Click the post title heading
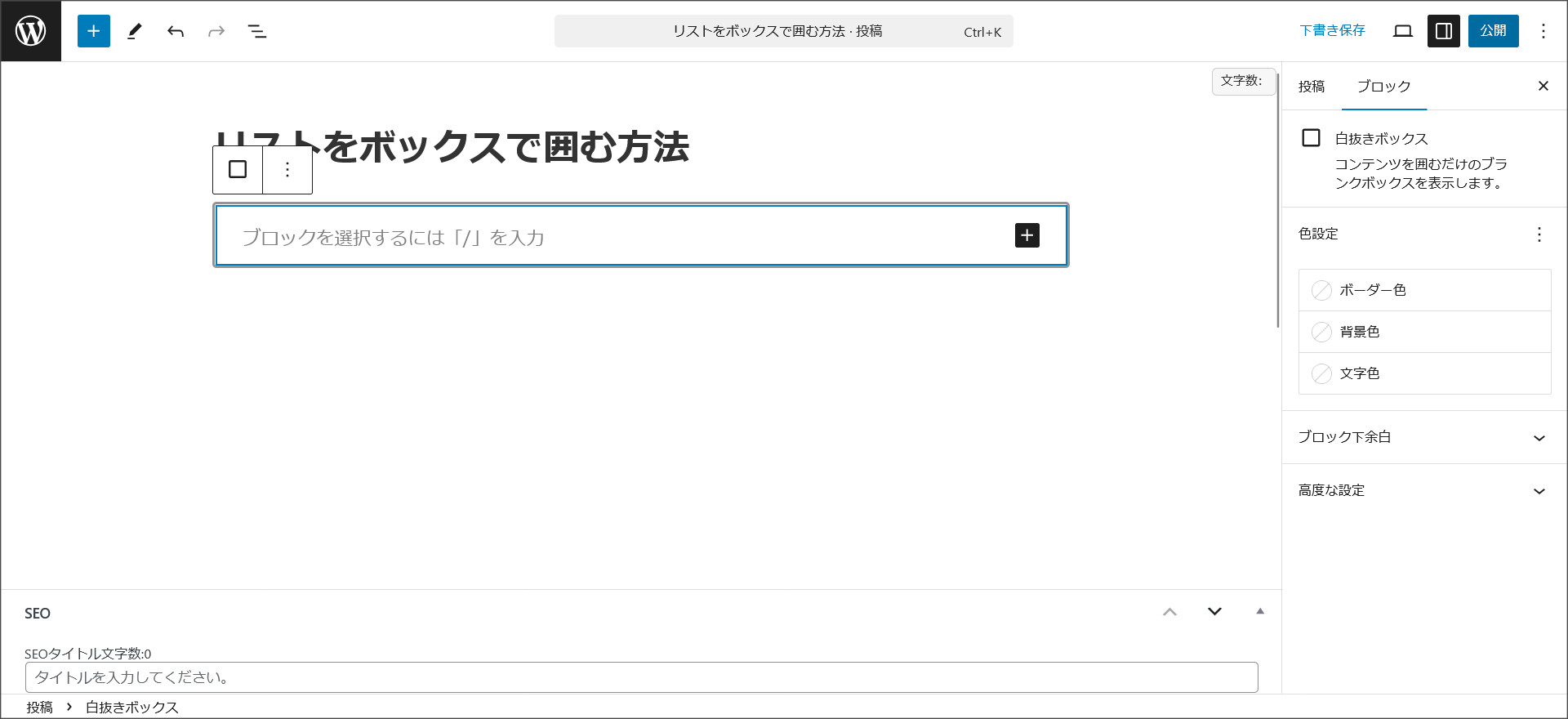 click(452, 148)
